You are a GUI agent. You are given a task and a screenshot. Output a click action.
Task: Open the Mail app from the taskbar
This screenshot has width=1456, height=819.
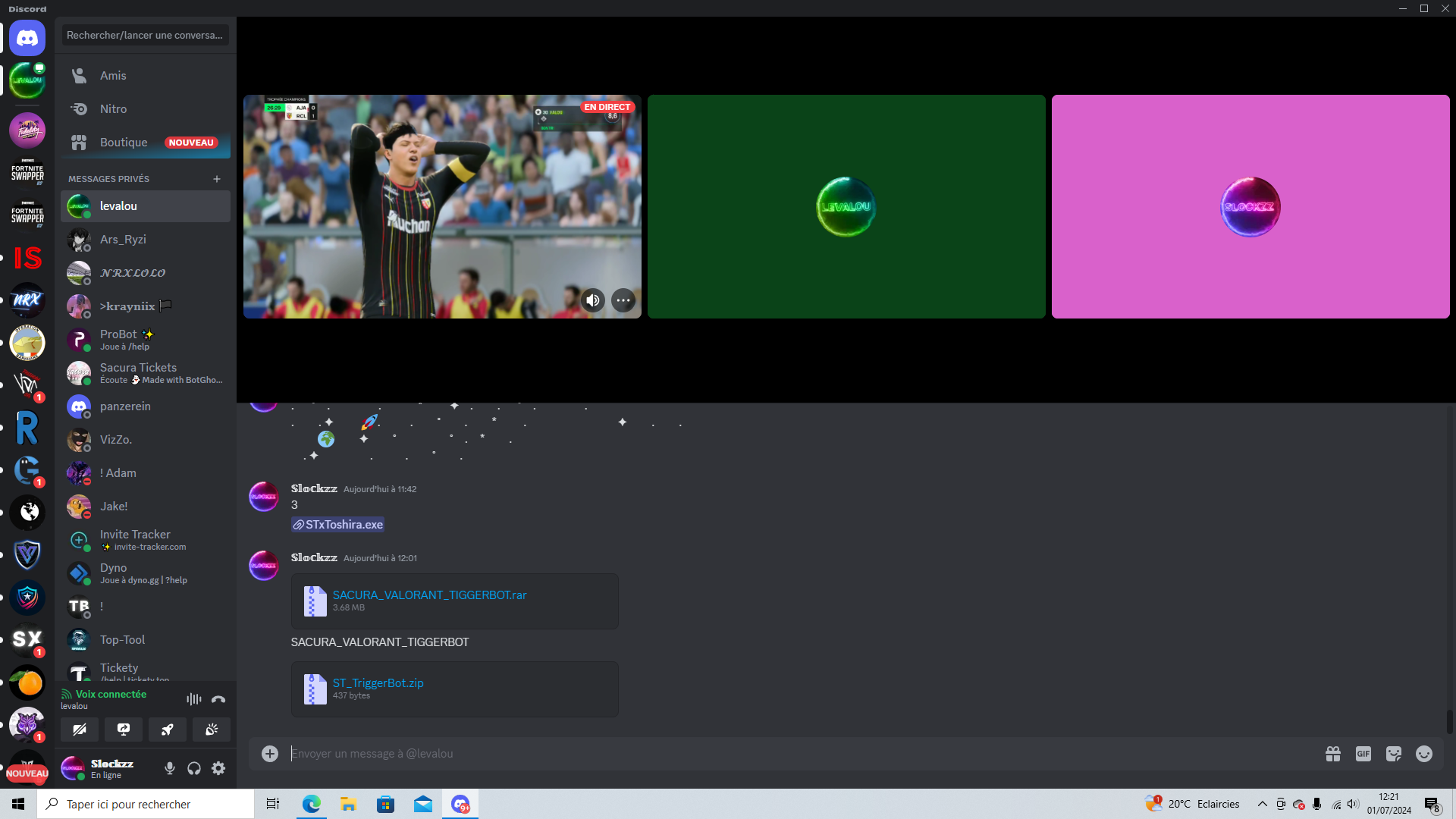[x=423, y=804]
